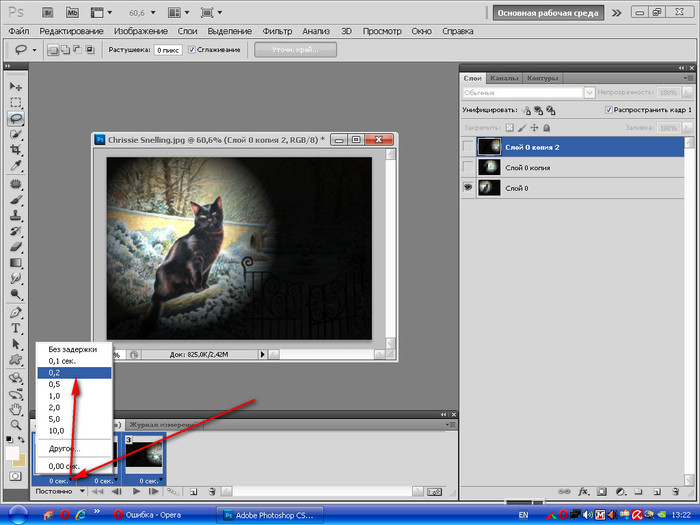Viewport: 700px width, 525px height.
Task: Launch Adobe Bridge from top bar
Action: pyautogui.click(x=48, y=12)
